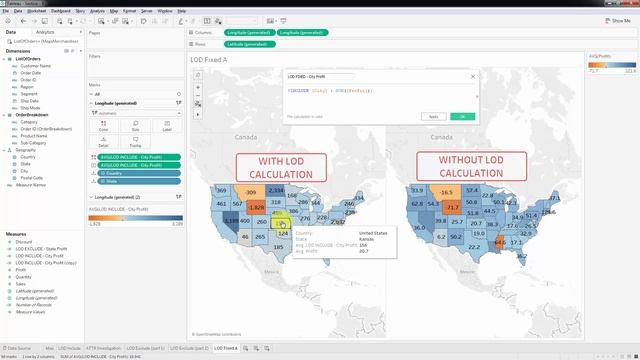640x360 pixels.
Task: Click the Color card in Marks
Action: tap(103, 126)
